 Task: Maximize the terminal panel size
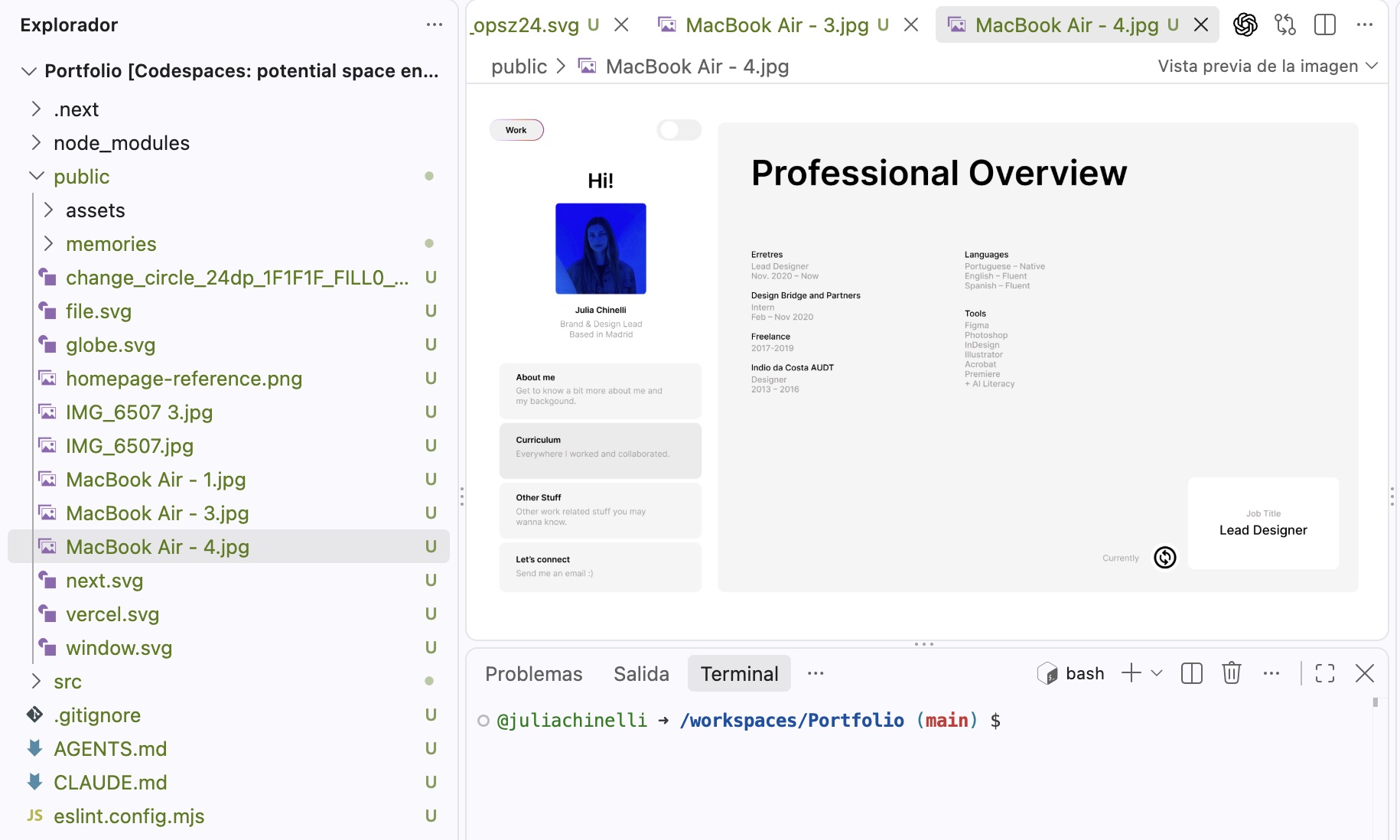coord(1325,673)
